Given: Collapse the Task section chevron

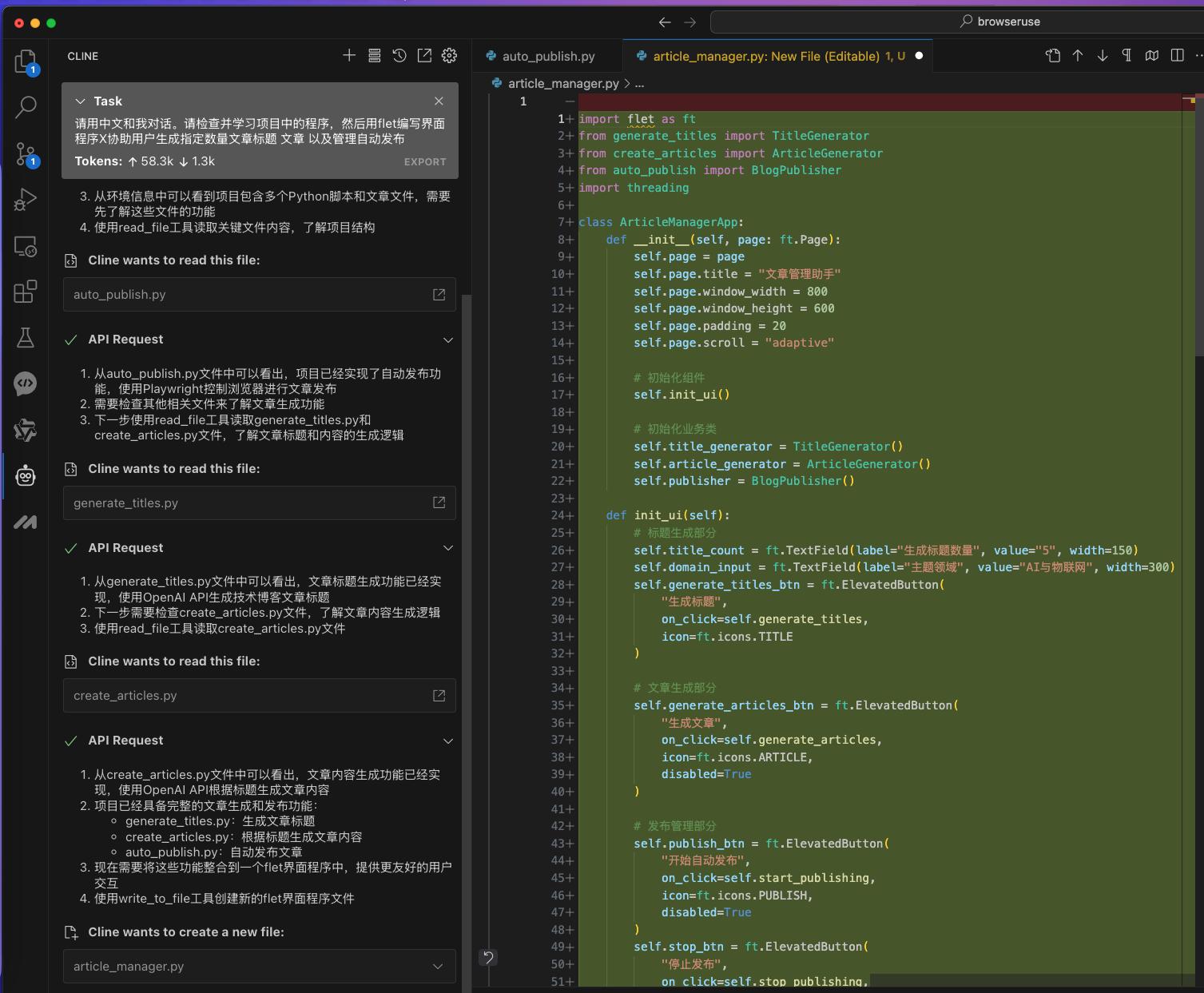Looking at the screenshot, I should [x=80, y=101].
